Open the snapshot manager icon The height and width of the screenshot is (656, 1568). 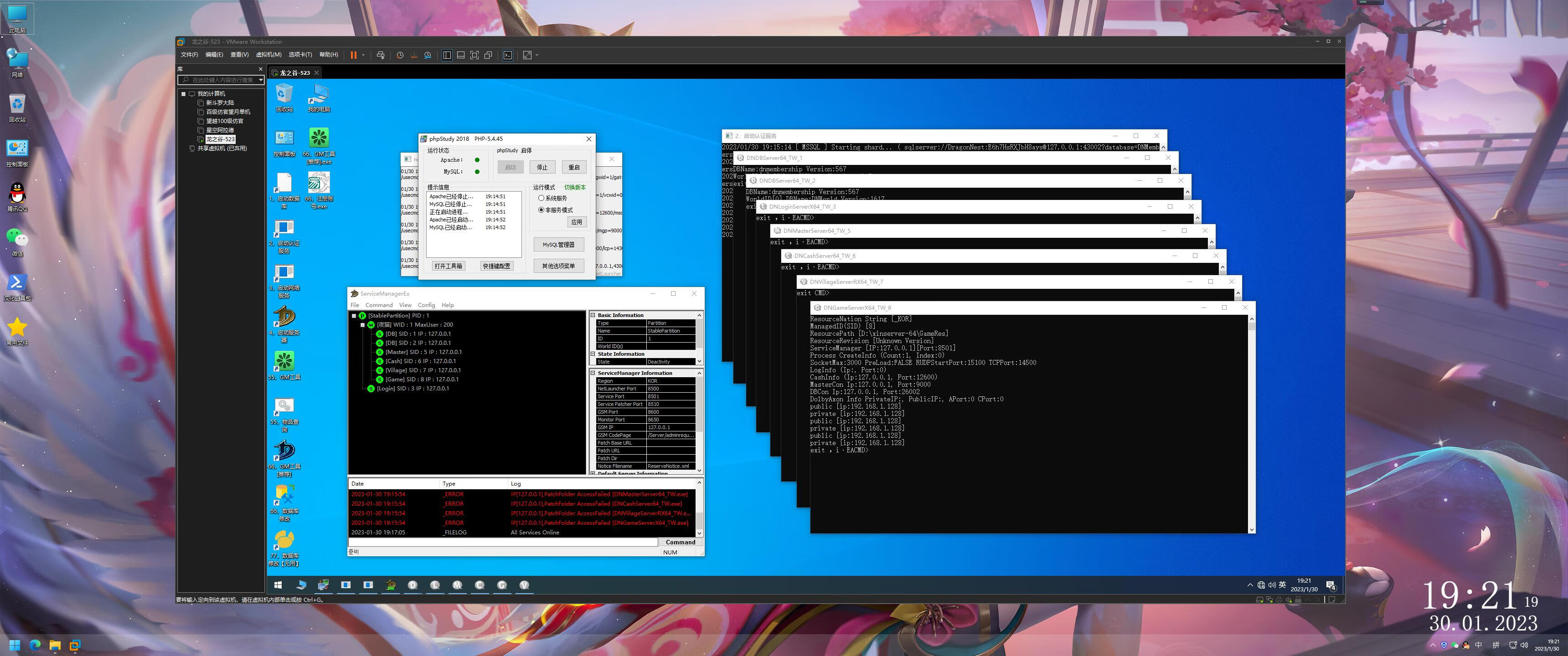(428, 56)
